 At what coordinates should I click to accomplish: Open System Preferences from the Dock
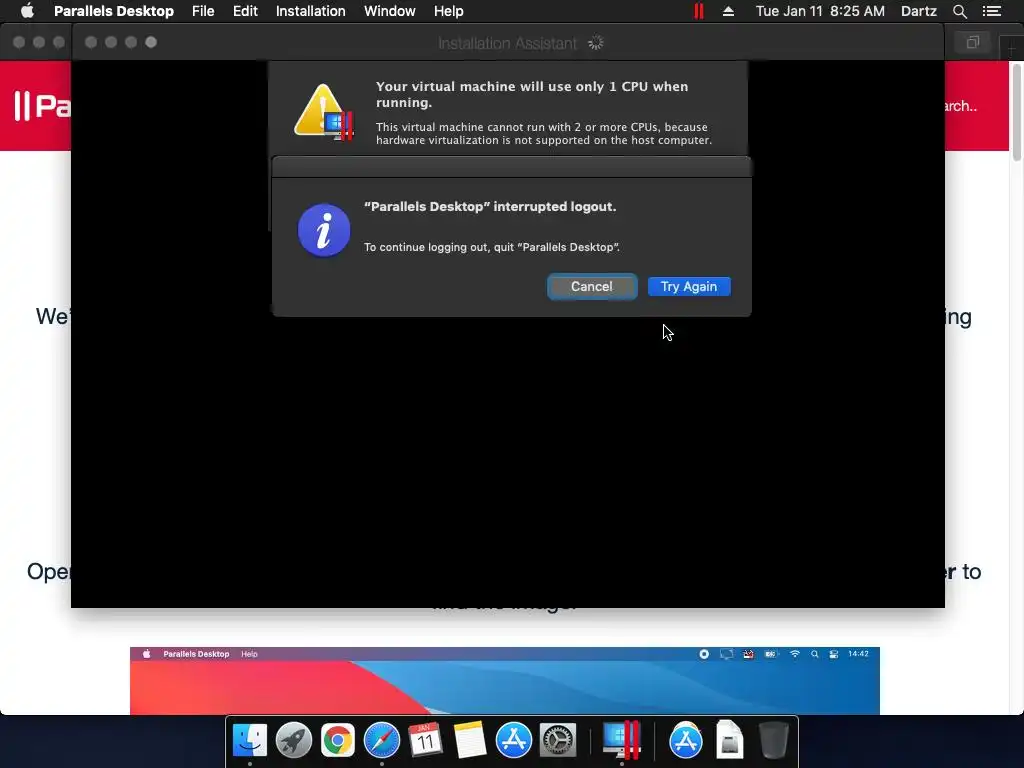[558, 740]
